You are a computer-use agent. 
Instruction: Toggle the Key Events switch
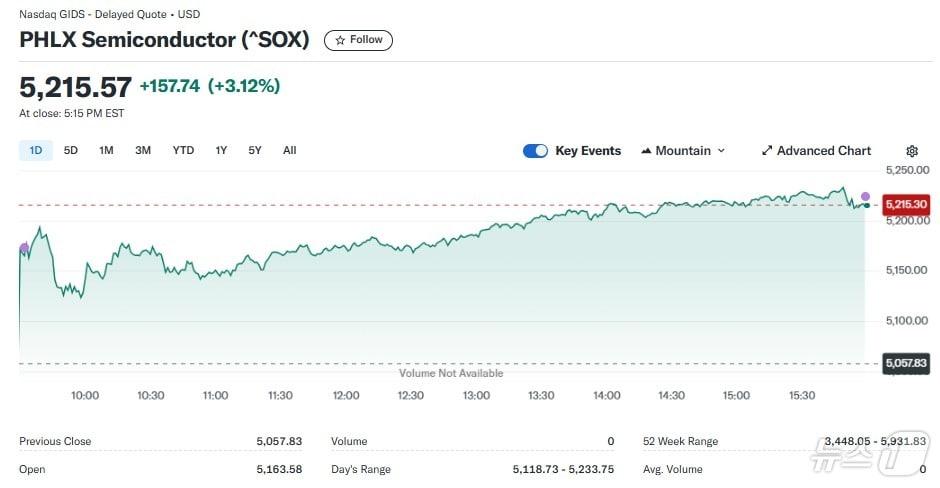pos(535,151)
